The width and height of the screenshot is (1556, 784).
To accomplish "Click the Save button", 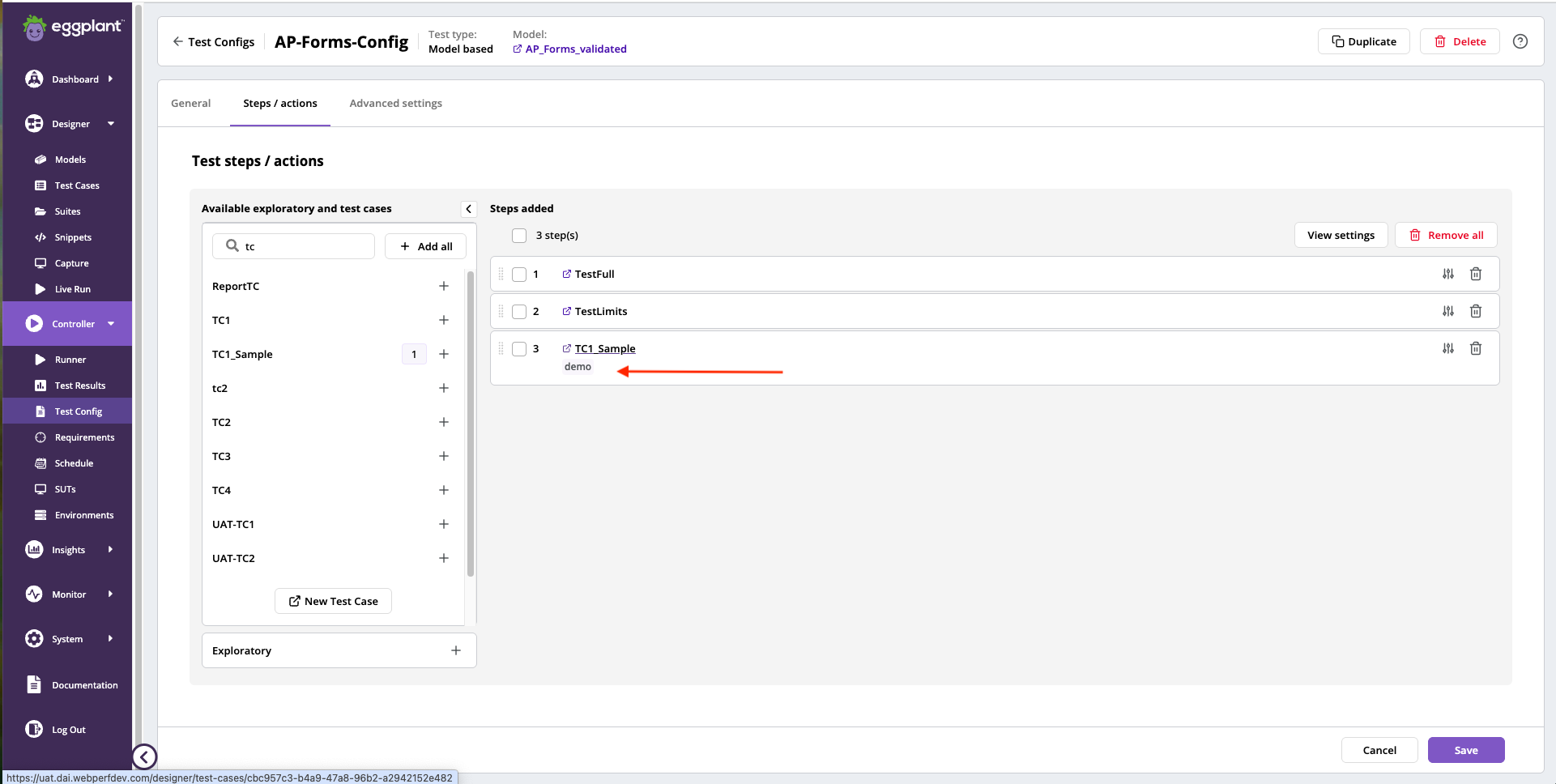I will (1466, 750).
